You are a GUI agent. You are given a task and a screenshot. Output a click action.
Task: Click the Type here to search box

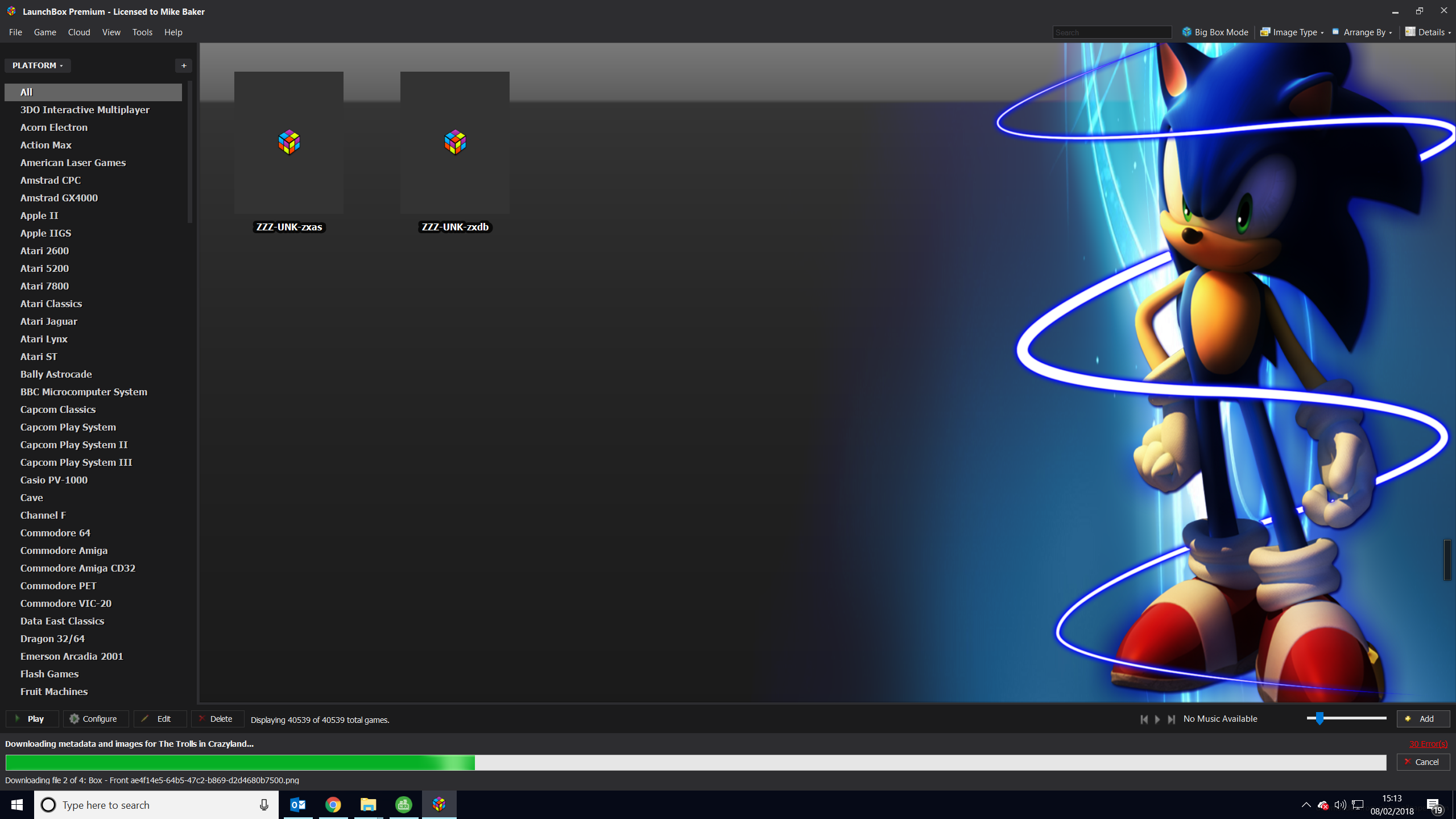tap(156, 805)
